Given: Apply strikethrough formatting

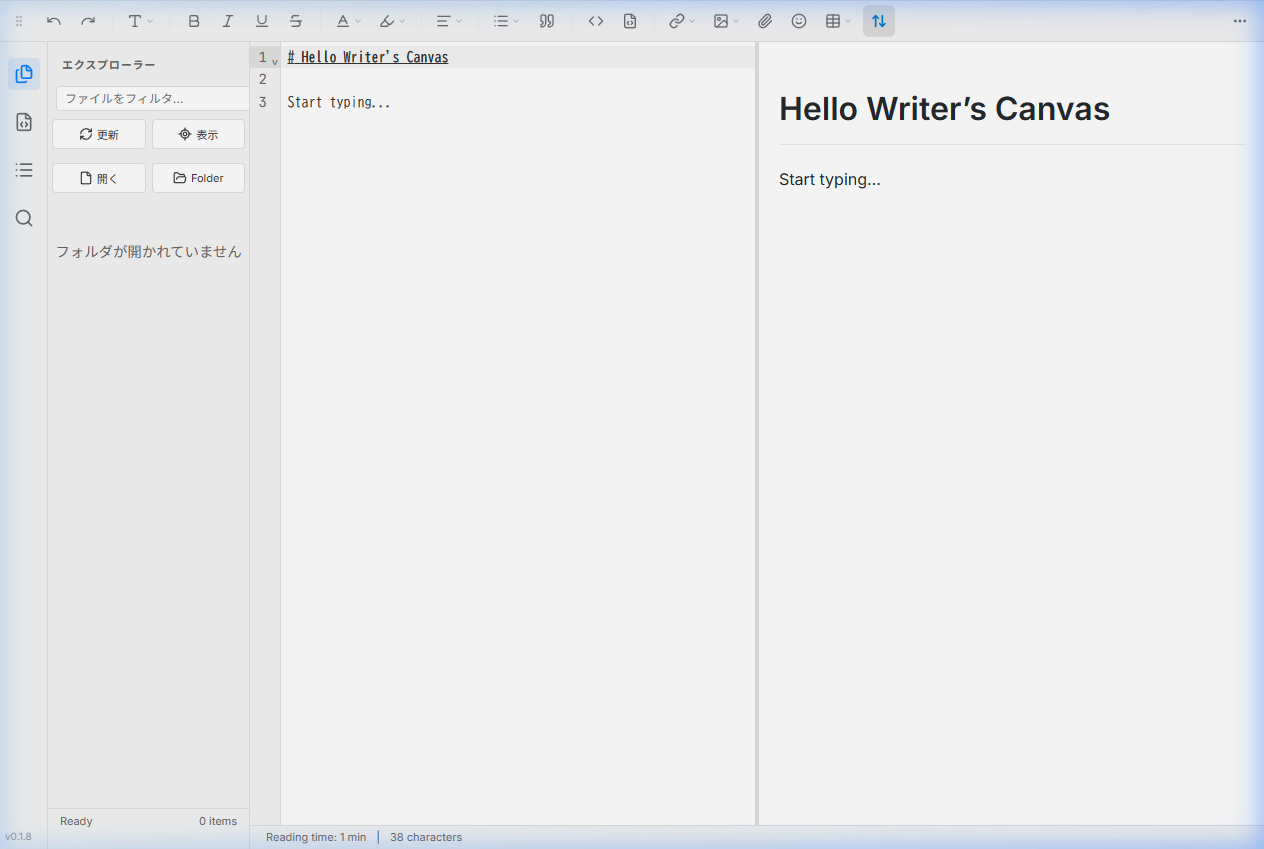Looking at the screenshot, I should (296, 21).
